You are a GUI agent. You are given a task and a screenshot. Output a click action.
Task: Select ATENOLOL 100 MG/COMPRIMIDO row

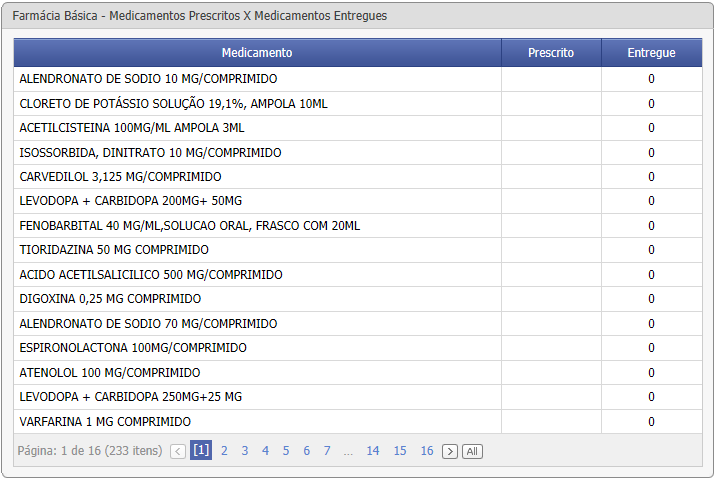(358, 373)
